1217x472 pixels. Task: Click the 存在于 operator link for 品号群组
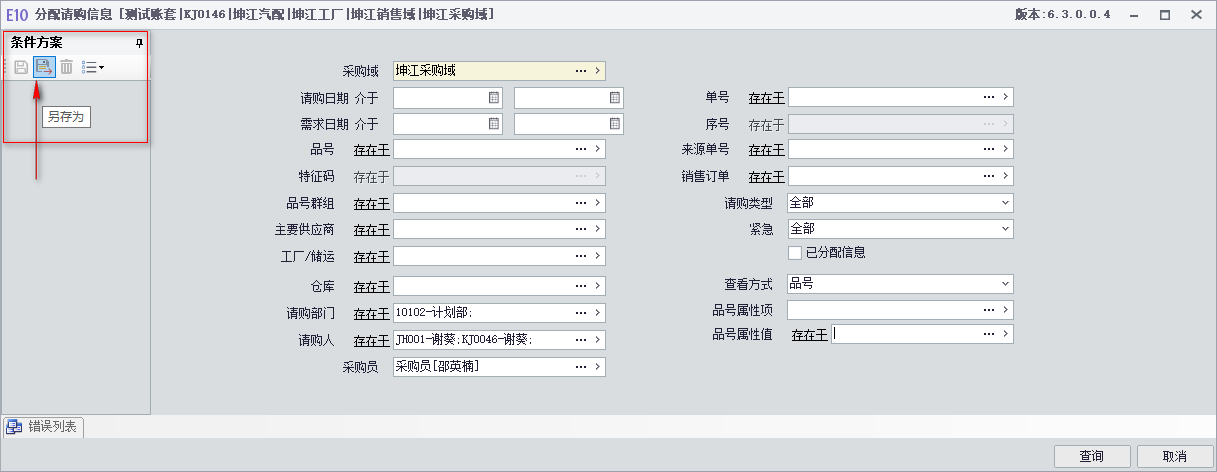(x=371, y=204)
